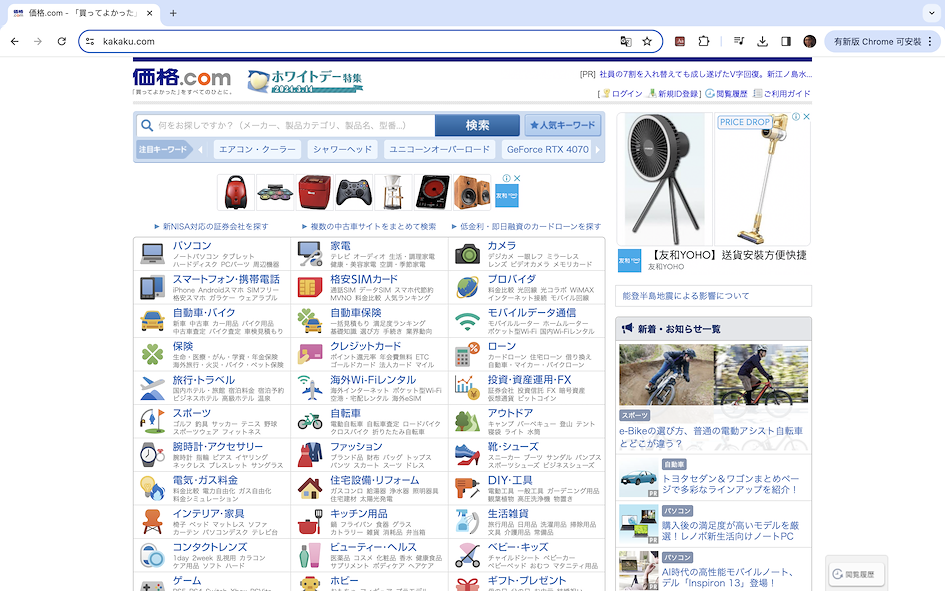This screenshot has height=591, width=945.
Task: Open the e-Bike article thumbnail image
Action: (714, 375)
